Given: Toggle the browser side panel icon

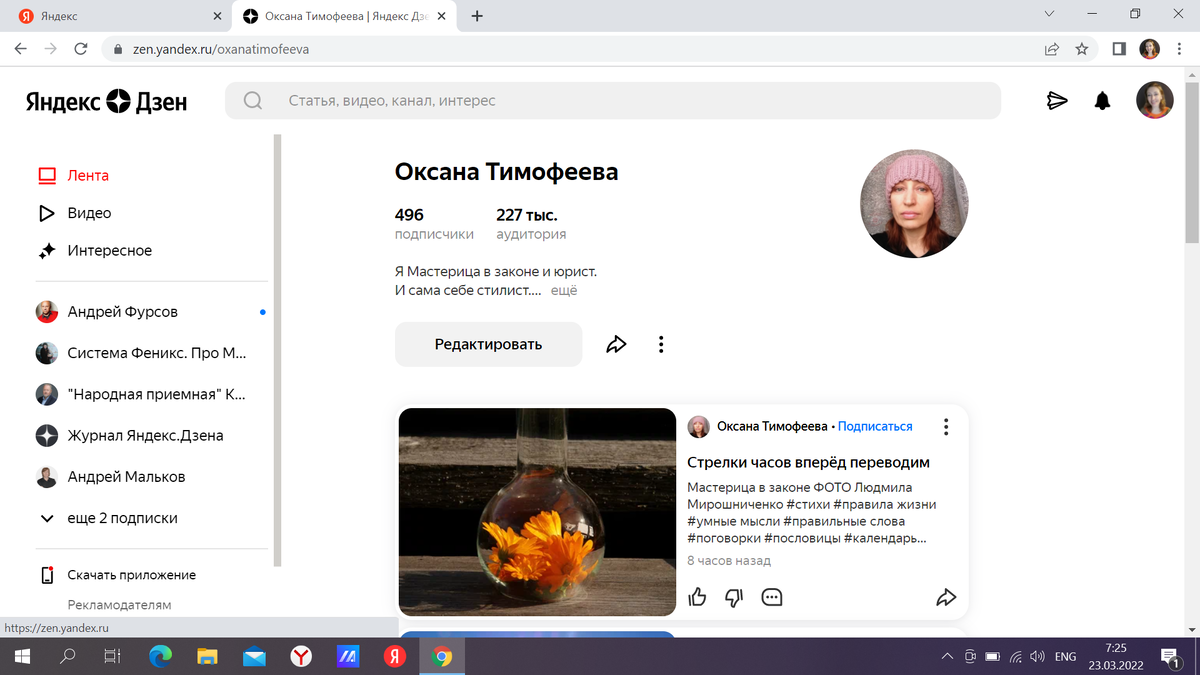Looking at the screenshot, I should (1119, 48).
